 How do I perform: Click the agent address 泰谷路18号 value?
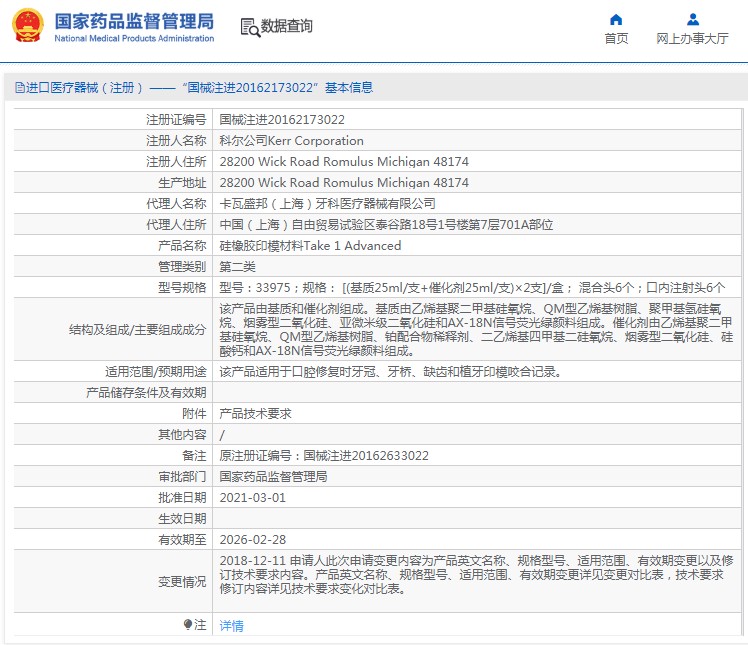[386, 225]
